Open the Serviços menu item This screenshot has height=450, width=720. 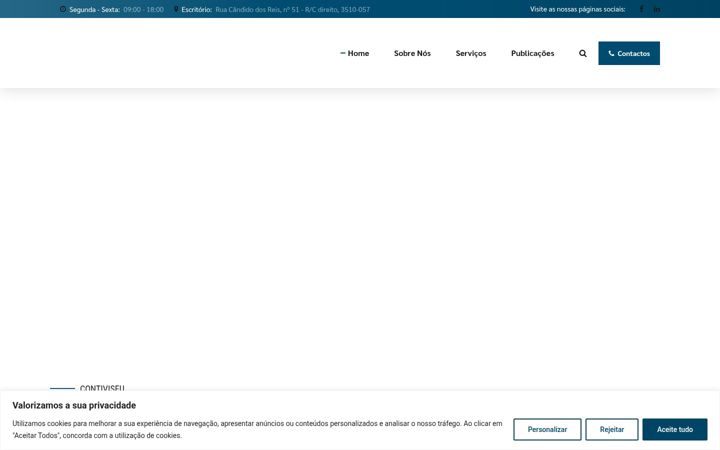point(471,53)
